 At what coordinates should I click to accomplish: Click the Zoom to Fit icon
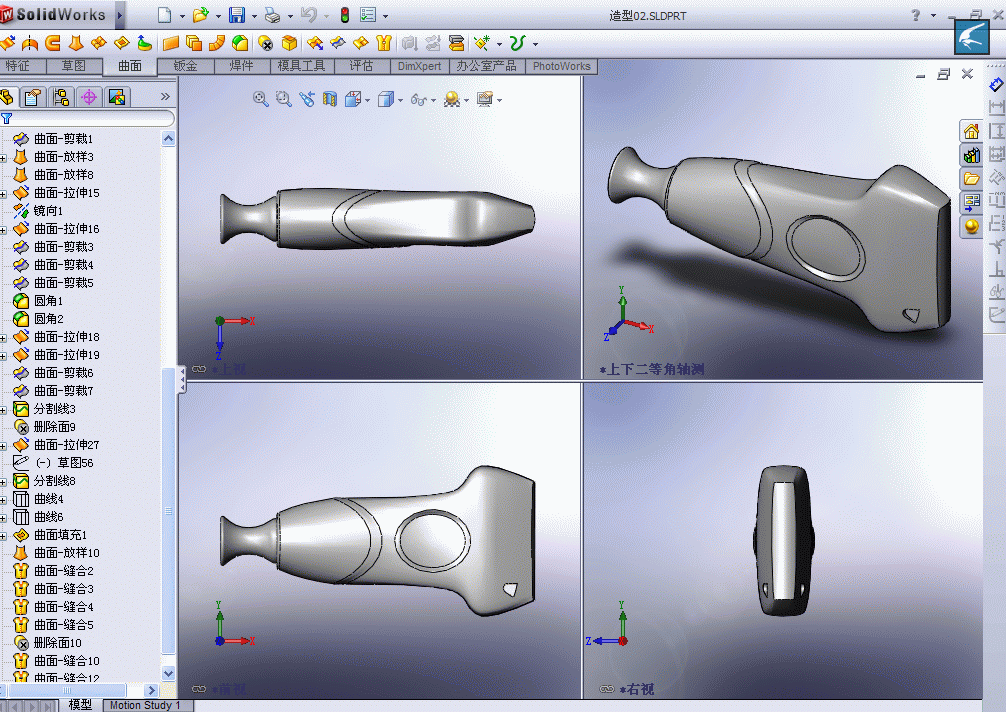coord(260,99)
